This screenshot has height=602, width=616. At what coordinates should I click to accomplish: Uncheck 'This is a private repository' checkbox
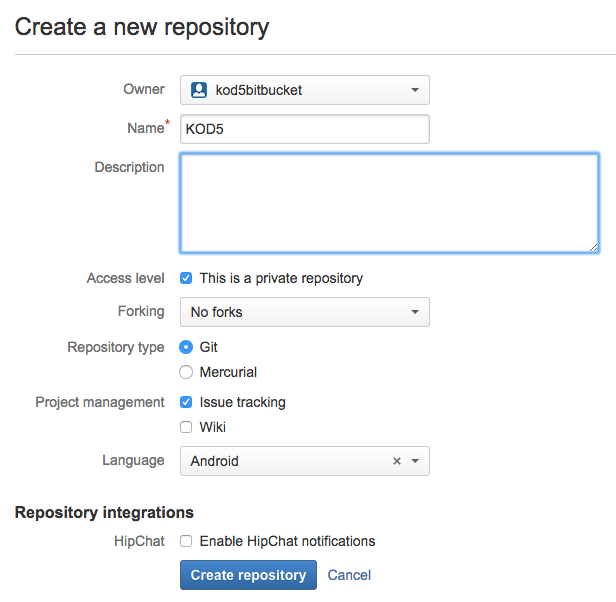coord(186,278)
